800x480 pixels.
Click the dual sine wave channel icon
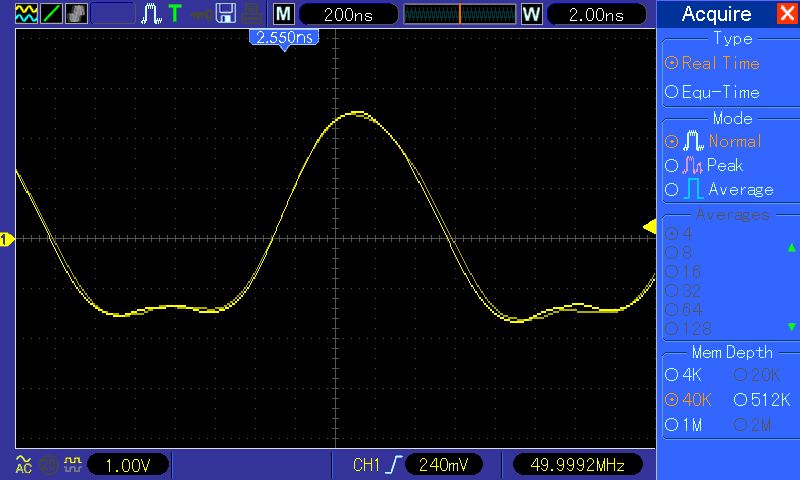[x=26, y=13]
